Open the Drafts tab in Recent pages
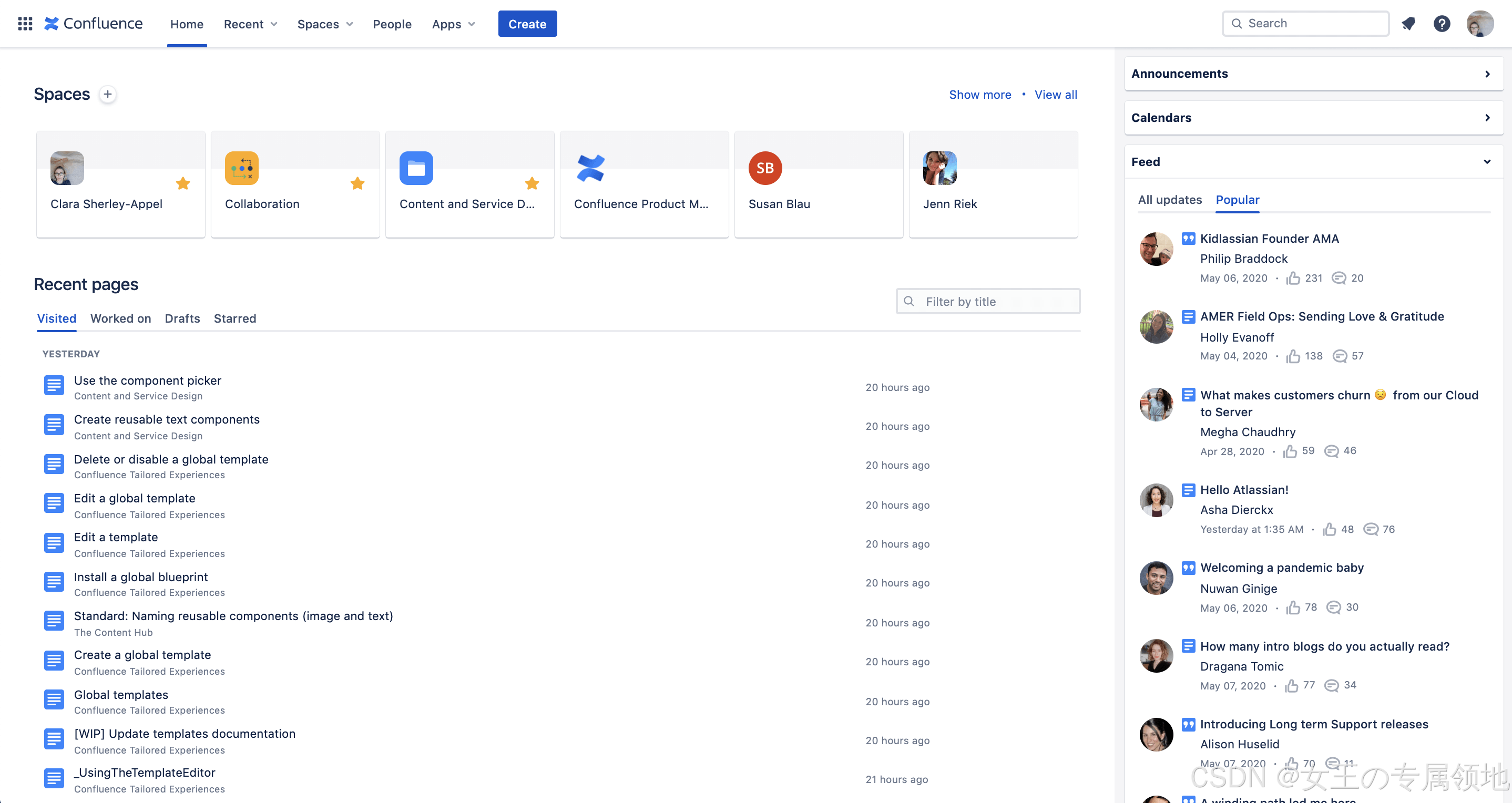Screen dimensions: 1512x803 [x=182, y=318]
